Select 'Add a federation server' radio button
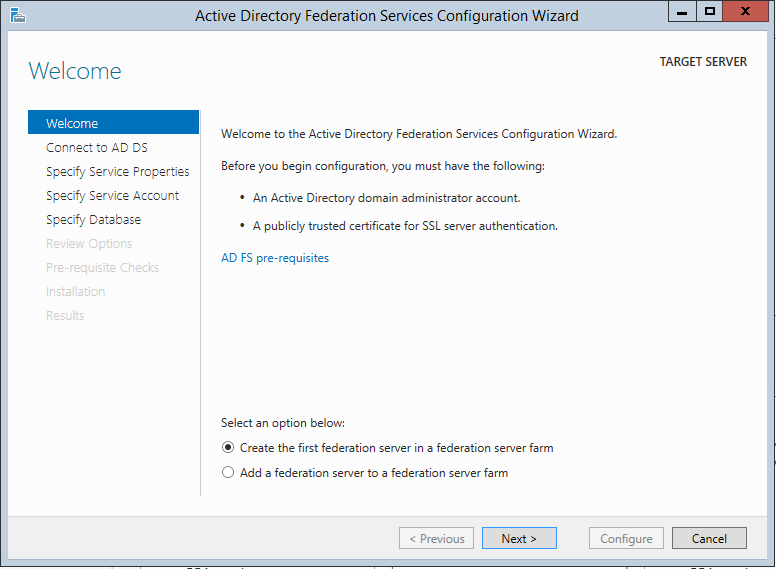This screenshot has width=776, height=569. (229, 473)
